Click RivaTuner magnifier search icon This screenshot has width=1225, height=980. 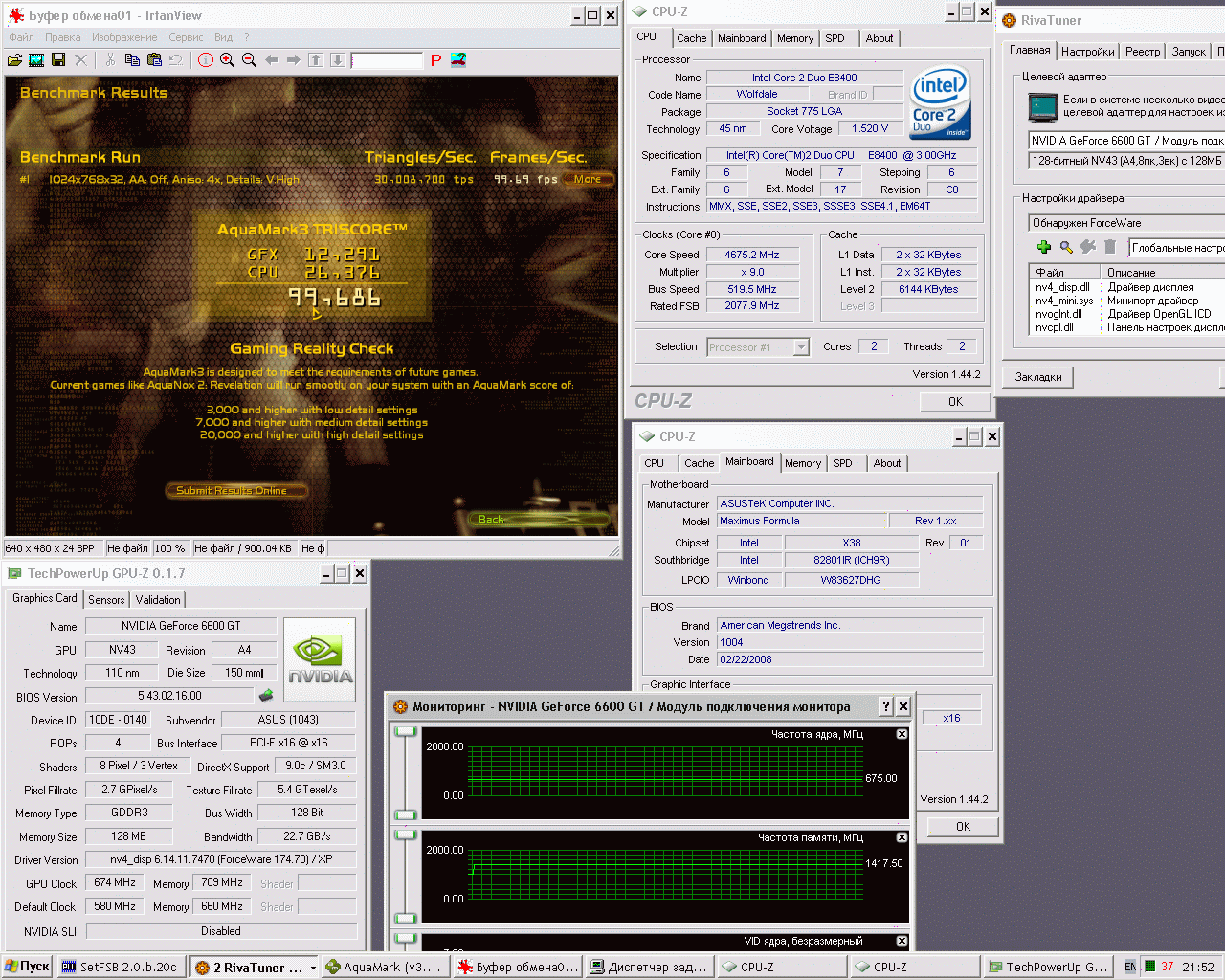pyautogui.click(x=1066, y=247)
